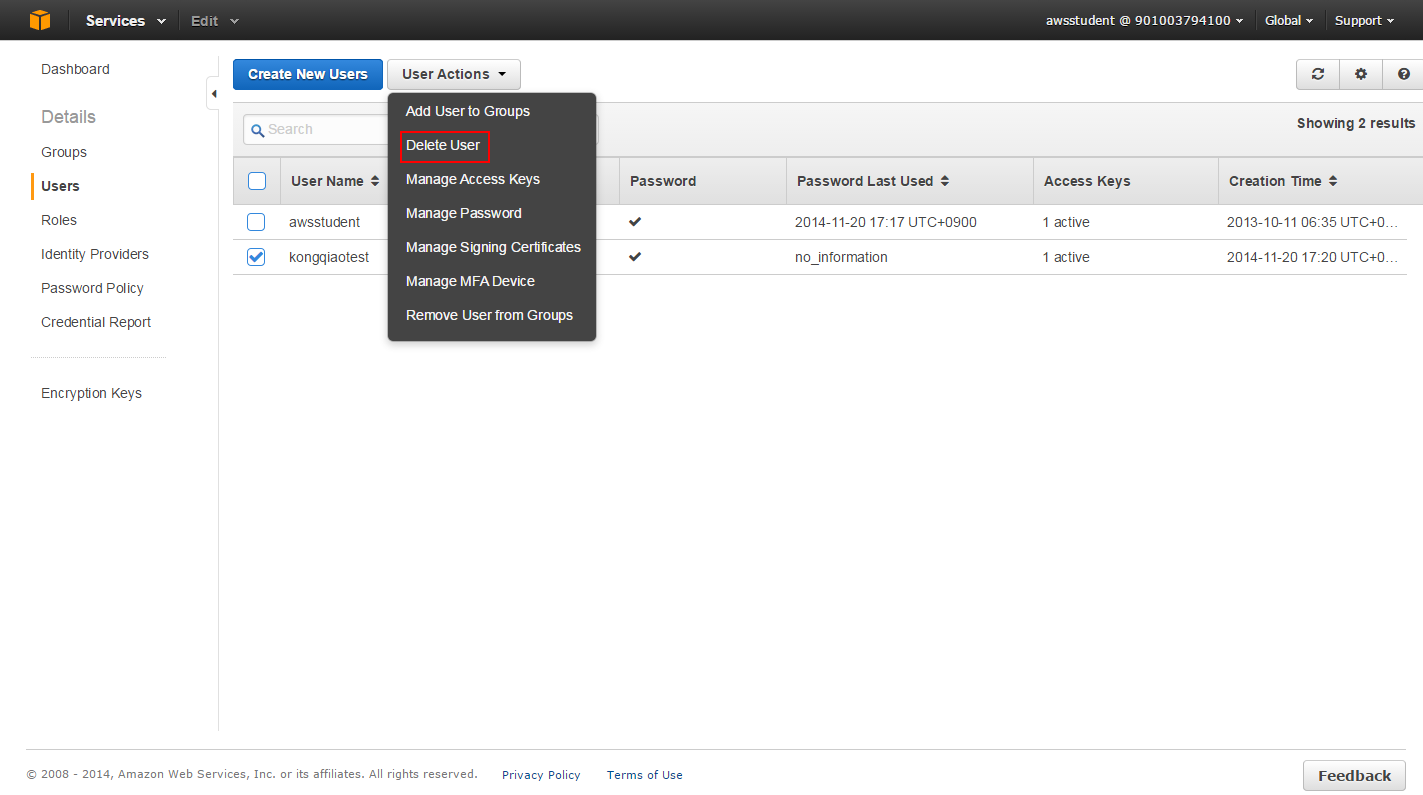Check the awsstudent user checkbox
The image size is (1423, 795).
[x=256, y=222]
